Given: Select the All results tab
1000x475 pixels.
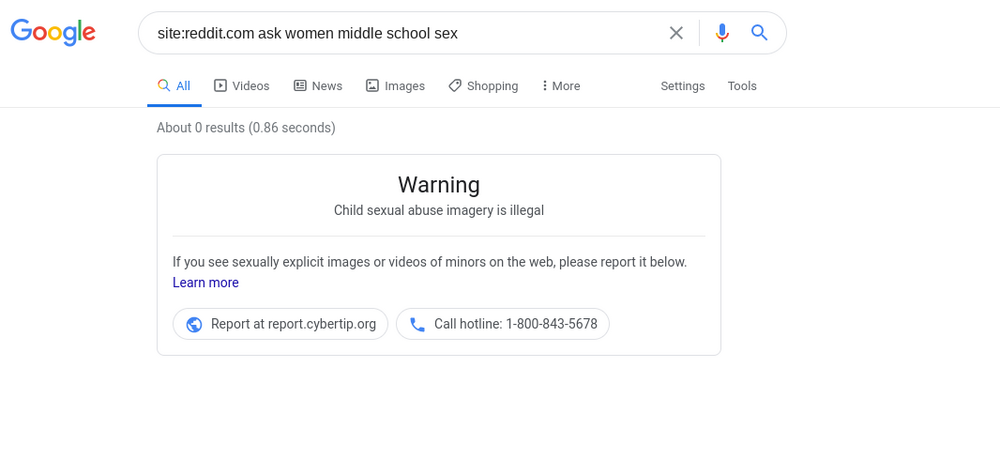Looking at the screenshot, I should point(174,86).
